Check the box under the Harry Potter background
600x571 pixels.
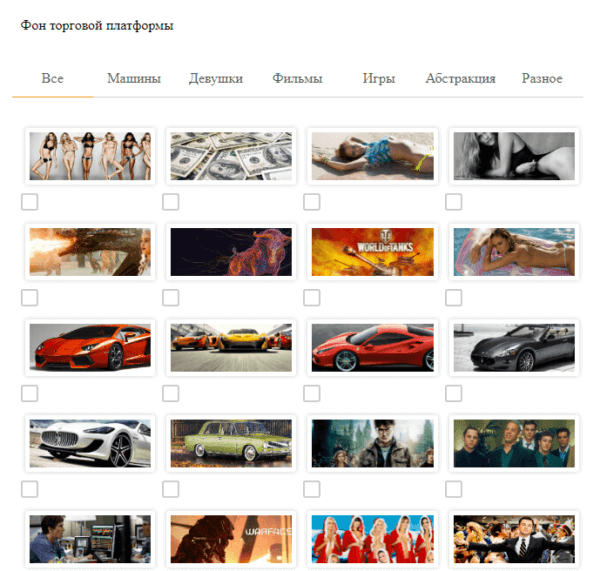click(x=312, y=489)
